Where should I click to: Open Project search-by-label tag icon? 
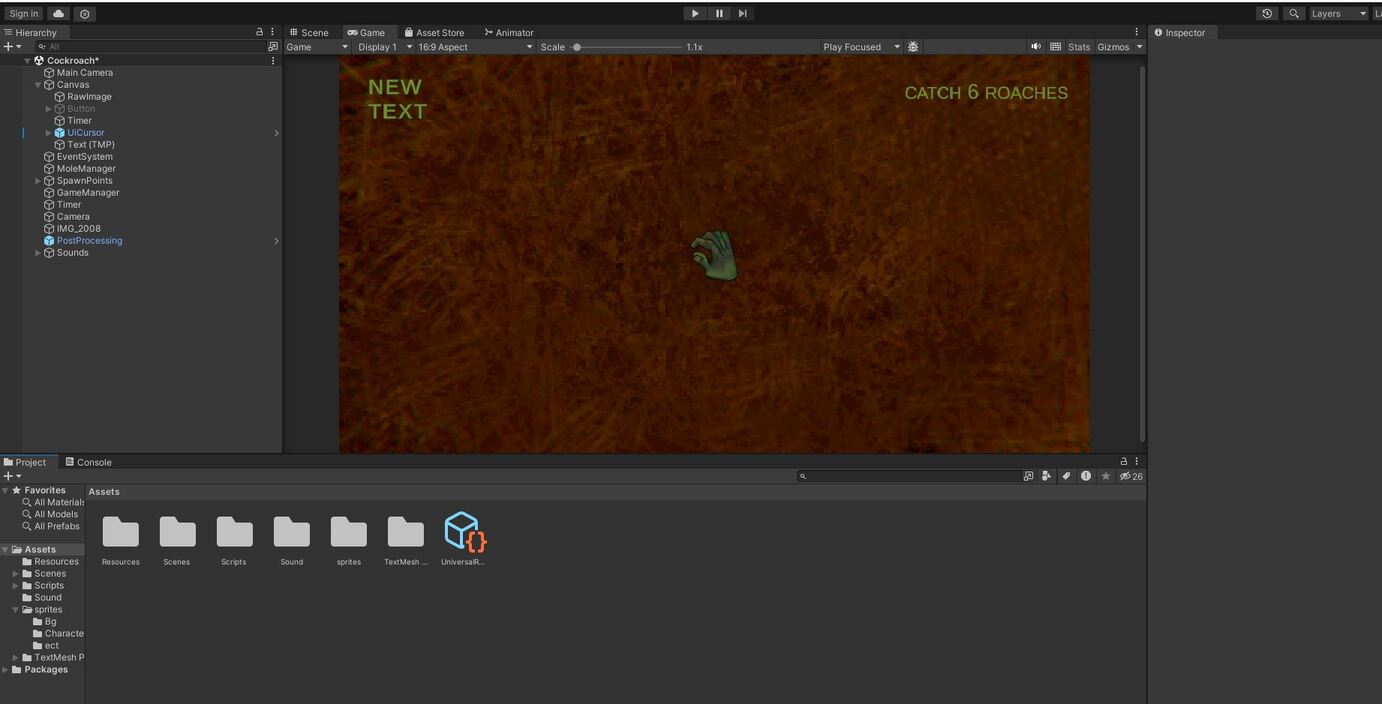pos(1066,476)
